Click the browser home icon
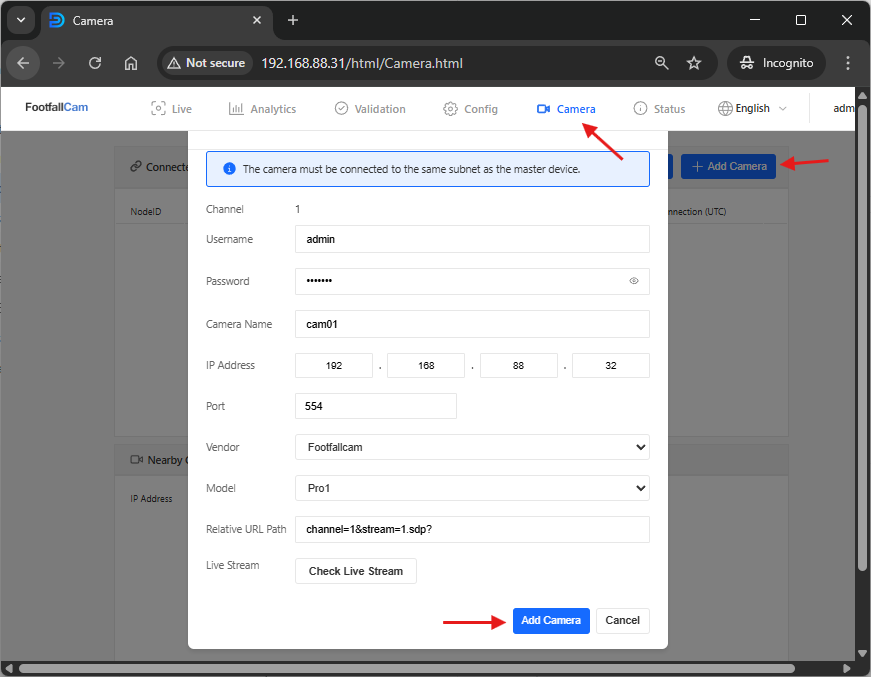Screen dimensions: 871x677 [x=131, y=63]
